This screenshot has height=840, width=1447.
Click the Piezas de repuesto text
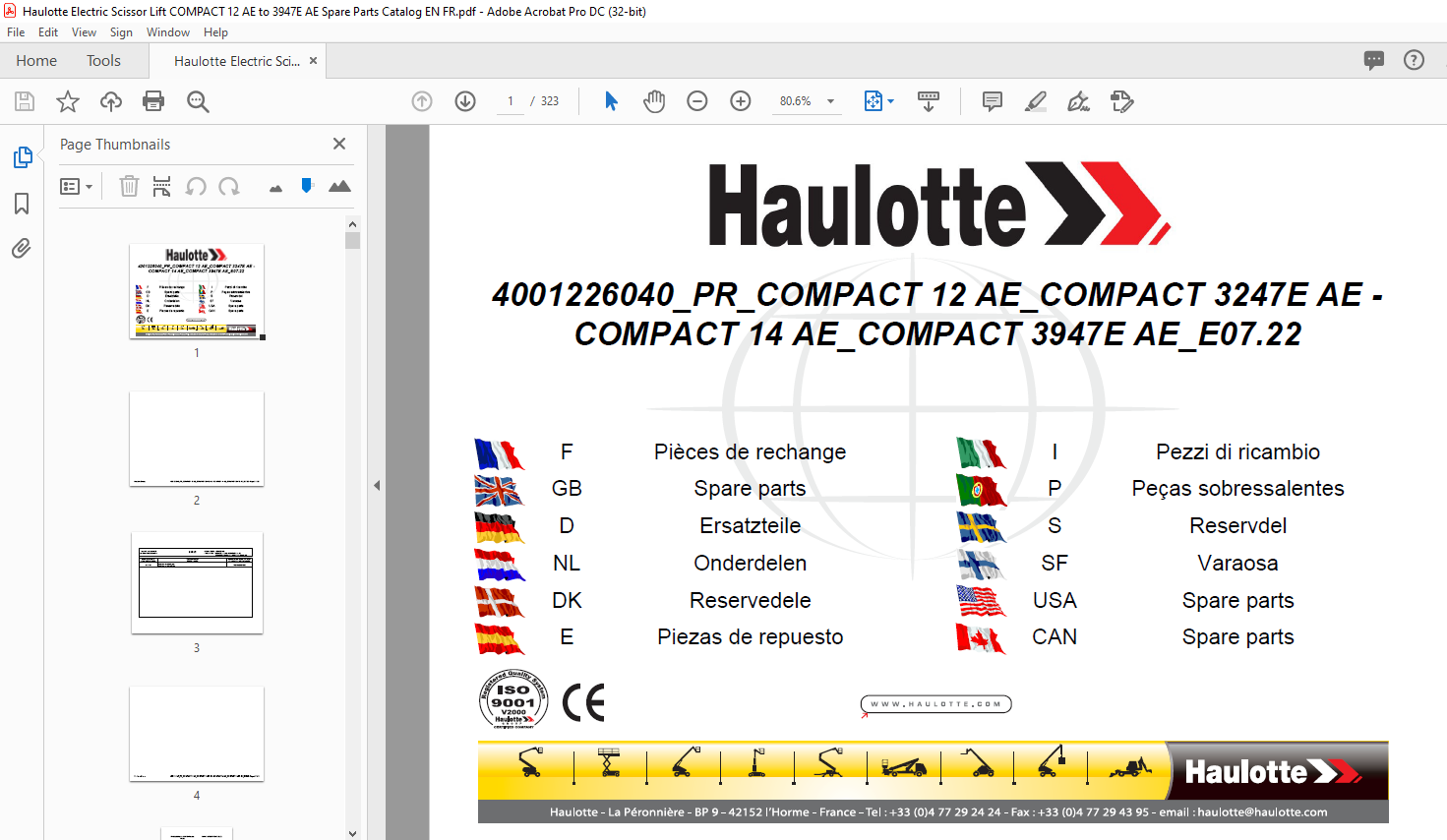[750, 636]
